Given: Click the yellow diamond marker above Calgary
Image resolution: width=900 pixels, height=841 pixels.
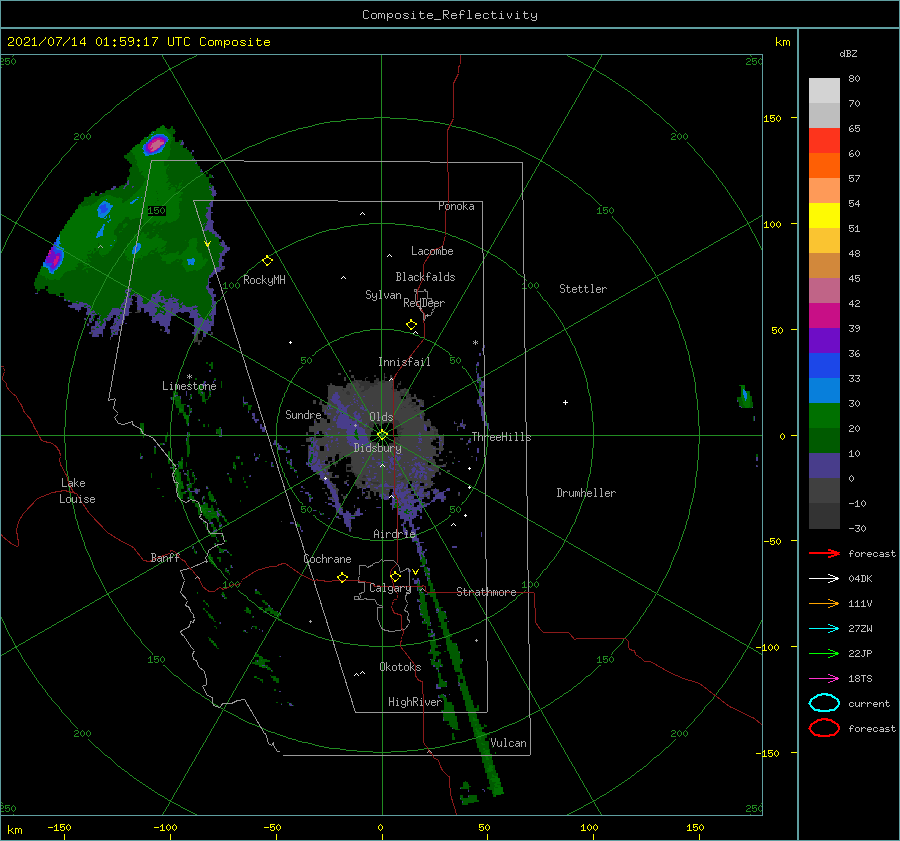Looking at the screenshot, I should pyautogui.click(x=395, y=576).
